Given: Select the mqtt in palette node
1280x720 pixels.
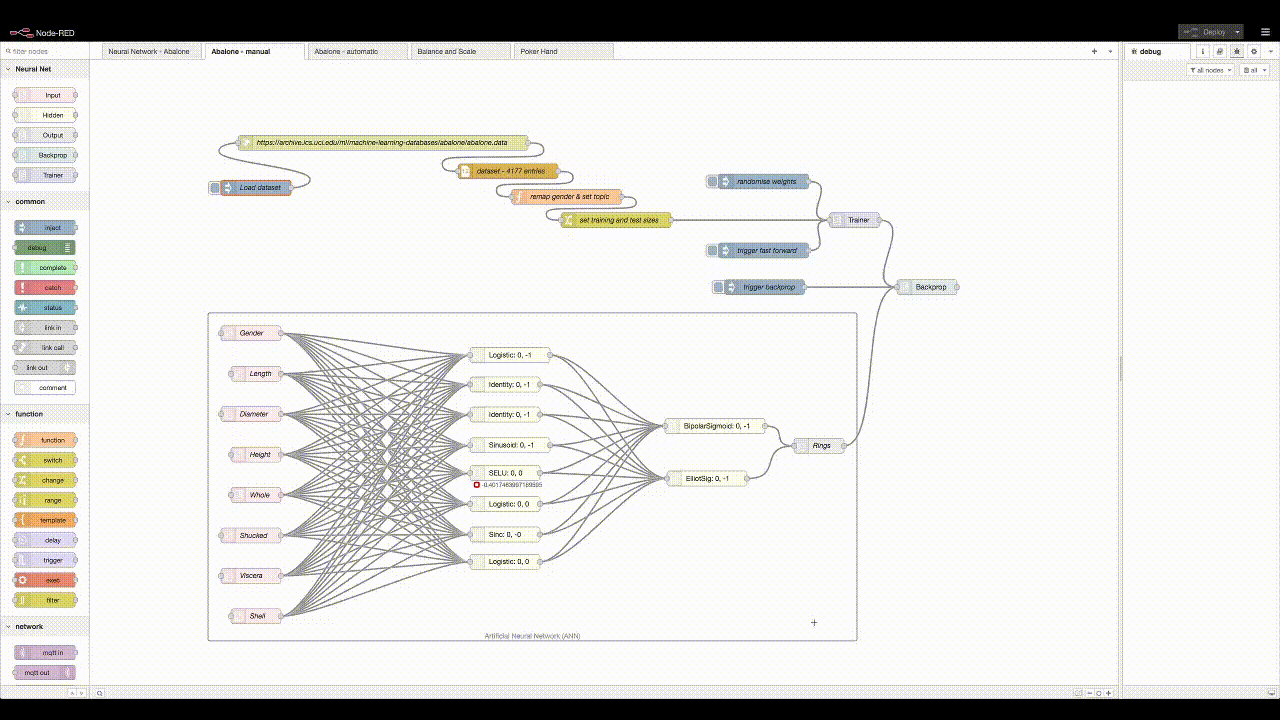Looking at the screenshot, I should point(45,653).
